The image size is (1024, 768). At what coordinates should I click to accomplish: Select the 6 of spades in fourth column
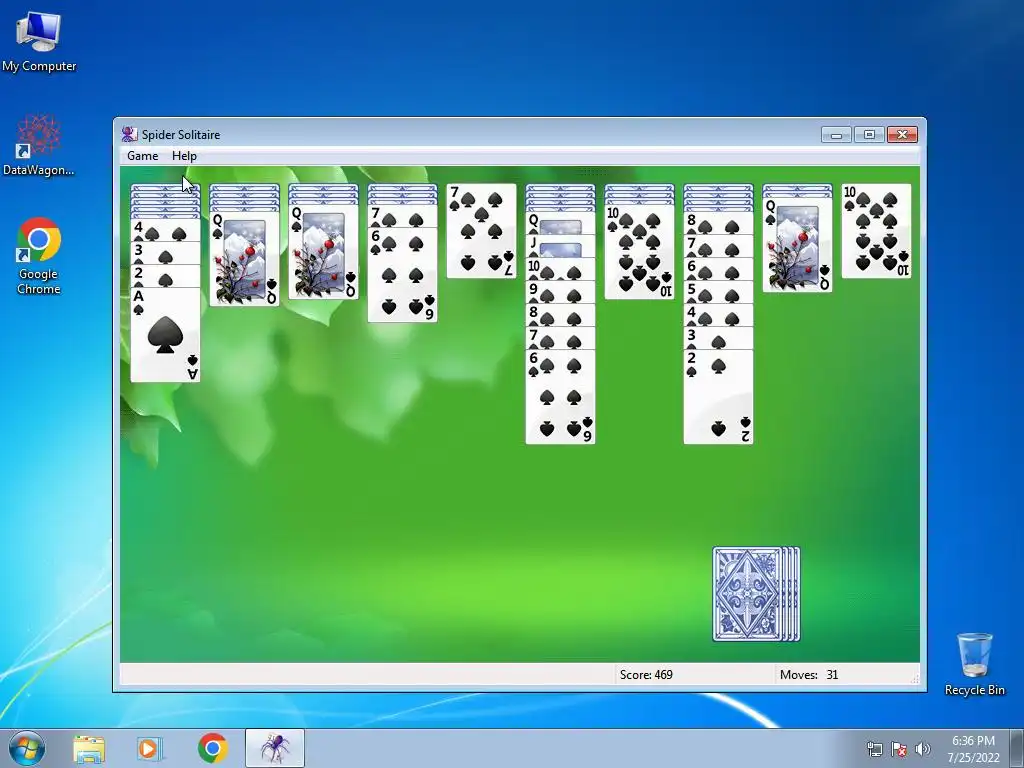(x=402, y=275)
